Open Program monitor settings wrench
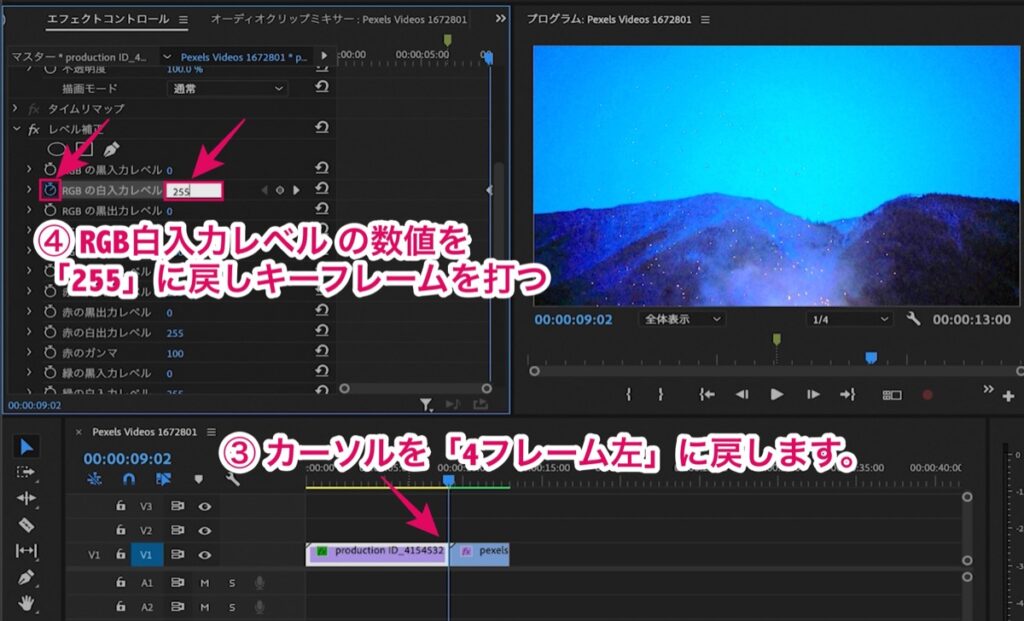Viewport: 1024px width, 621px height. tap(913, 319)
